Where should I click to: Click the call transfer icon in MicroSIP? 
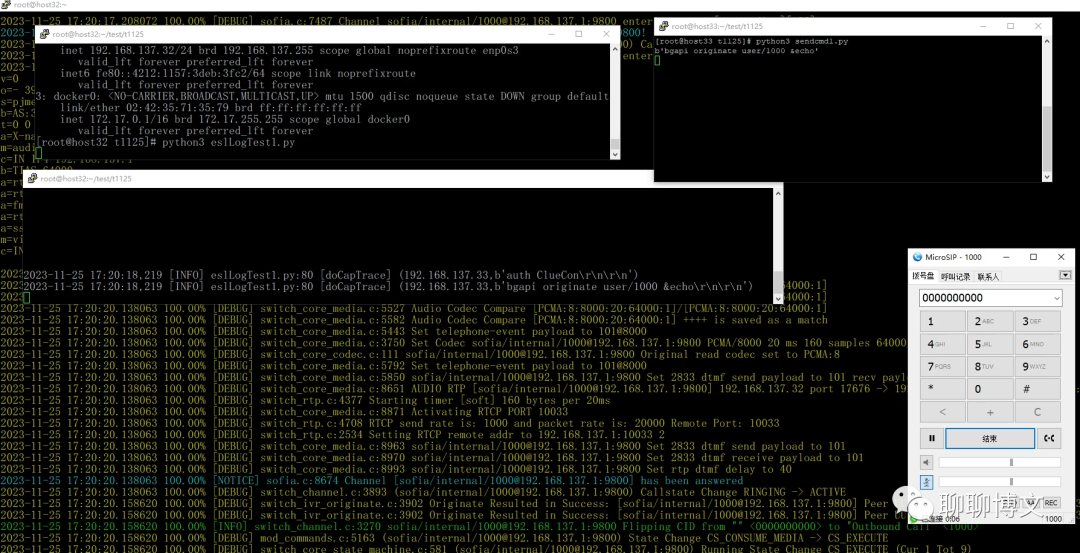click(x=1049, y=438)
